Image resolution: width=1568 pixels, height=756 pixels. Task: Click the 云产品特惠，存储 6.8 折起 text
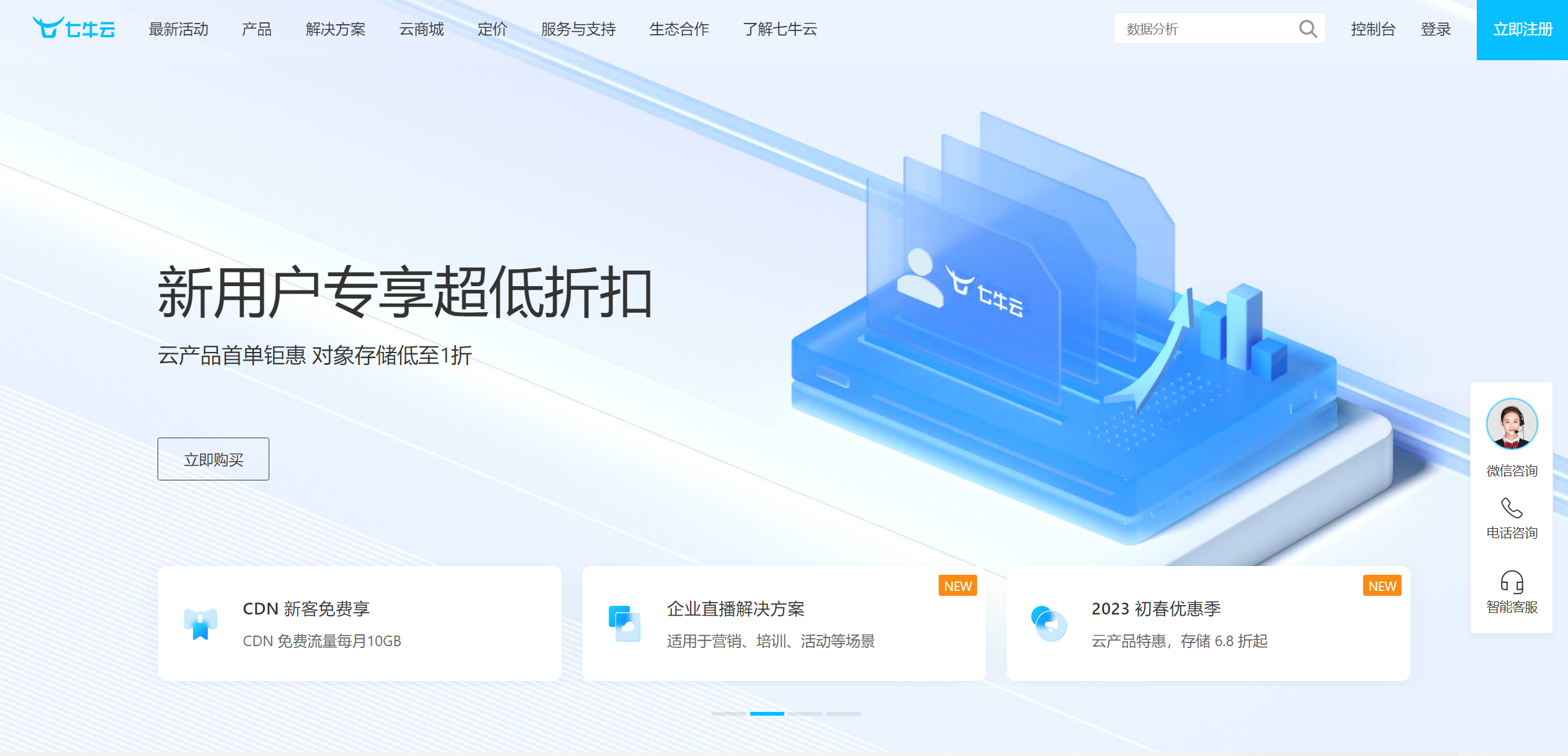pyautogui.click(x=1180, y=641)
